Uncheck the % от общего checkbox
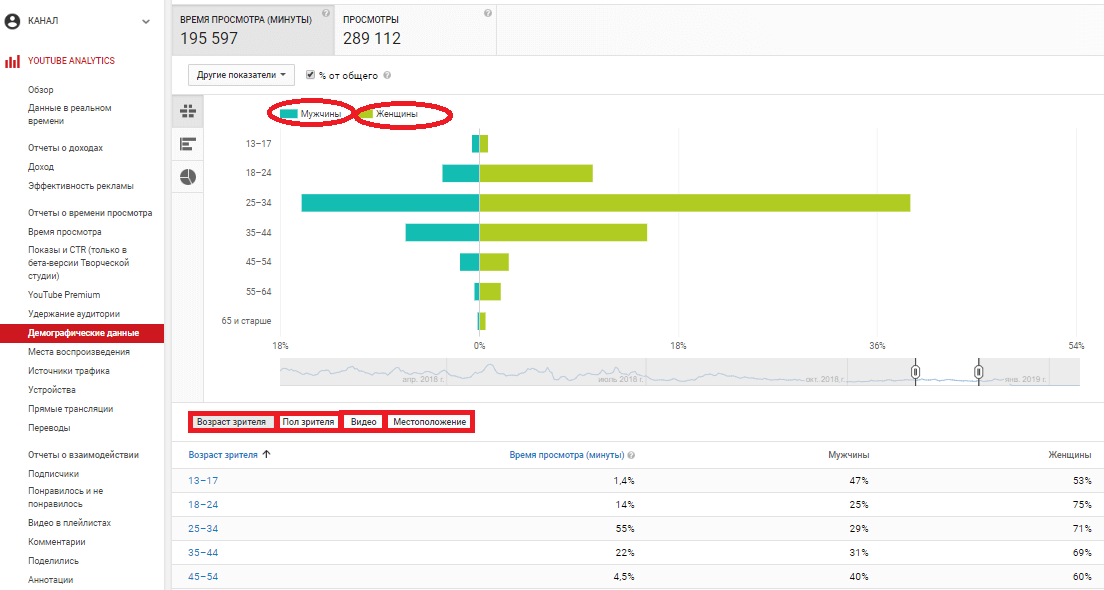The image size is (1104, 590). point(311,74)
